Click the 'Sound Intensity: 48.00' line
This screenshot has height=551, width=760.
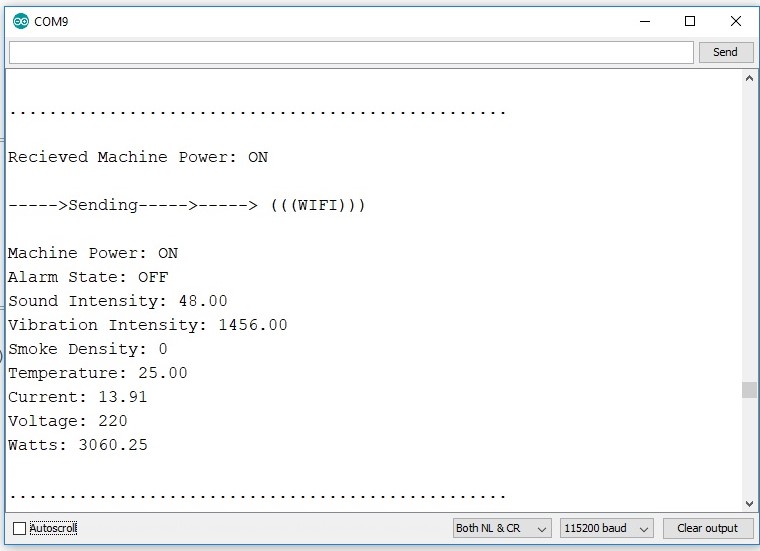[118, 301]
